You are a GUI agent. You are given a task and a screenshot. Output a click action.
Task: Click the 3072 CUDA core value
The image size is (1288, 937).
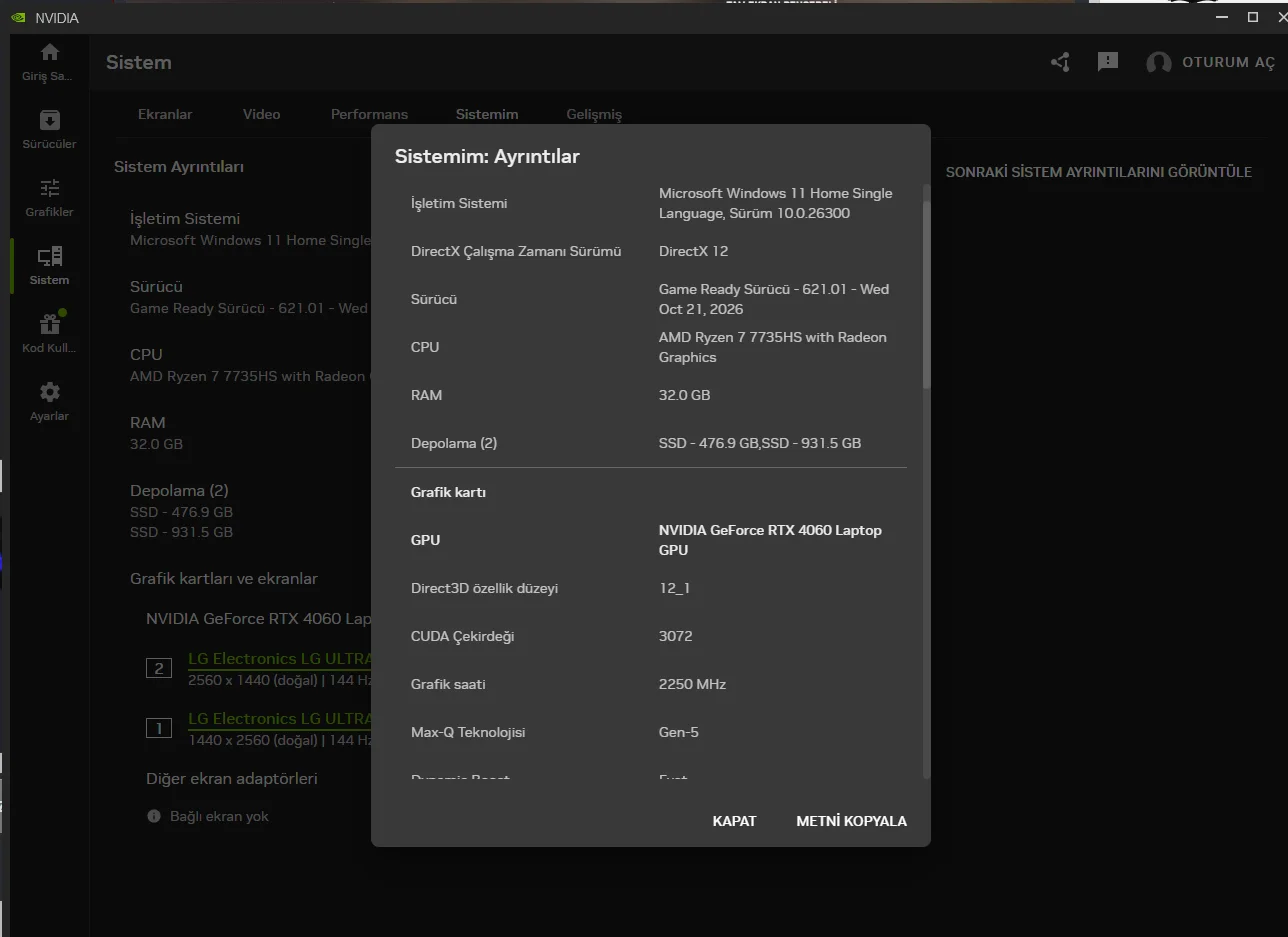pos(675,636)
